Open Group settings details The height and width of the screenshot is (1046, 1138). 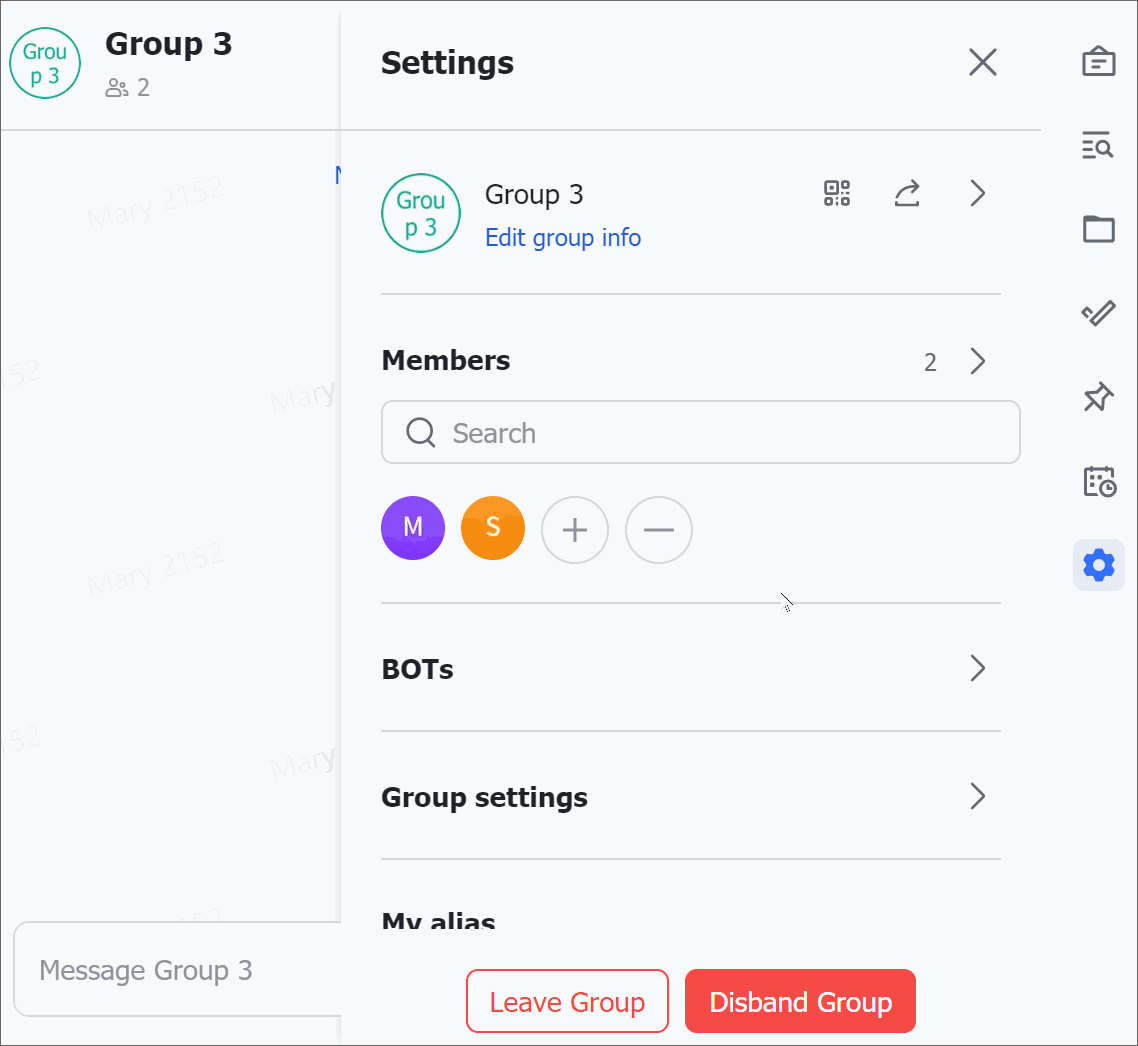tap(977, 796)
